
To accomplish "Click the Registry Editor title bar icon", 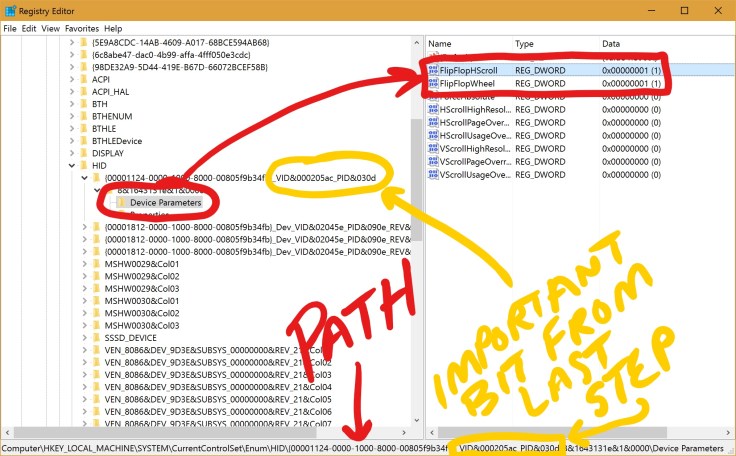I will [x=9, y=10].
